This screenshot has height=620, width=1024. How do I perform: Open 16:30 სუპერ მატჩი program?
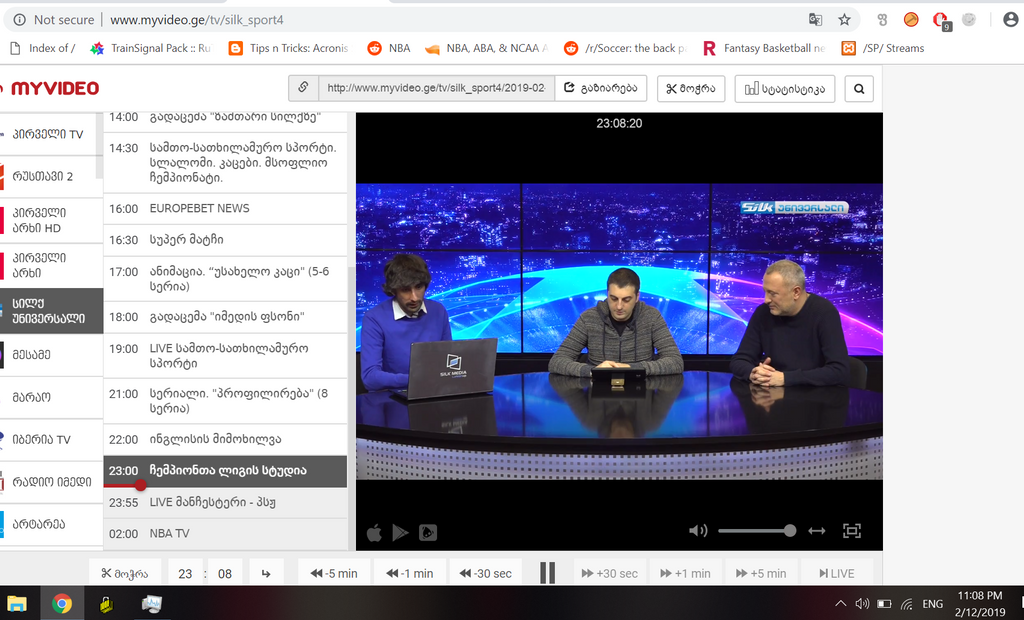[225, 240]
